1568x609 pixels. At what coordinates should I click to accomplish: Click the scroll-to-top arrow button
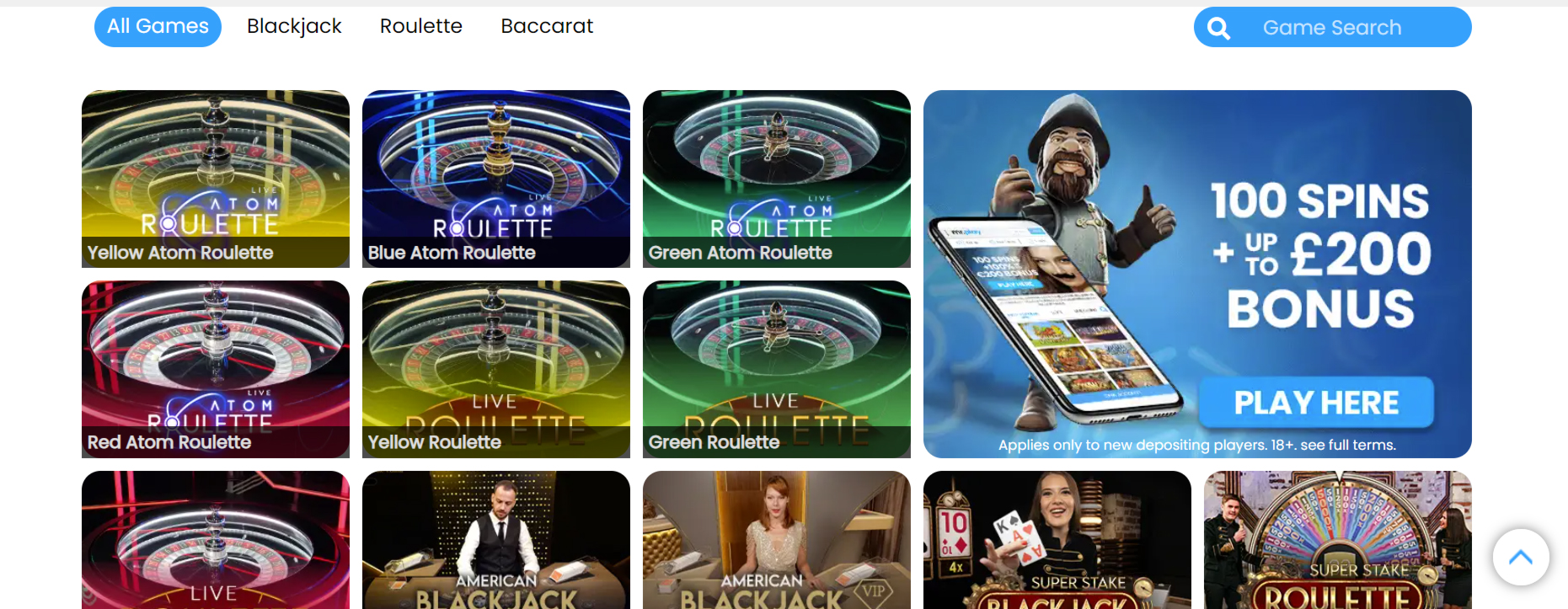point(1521,557)
